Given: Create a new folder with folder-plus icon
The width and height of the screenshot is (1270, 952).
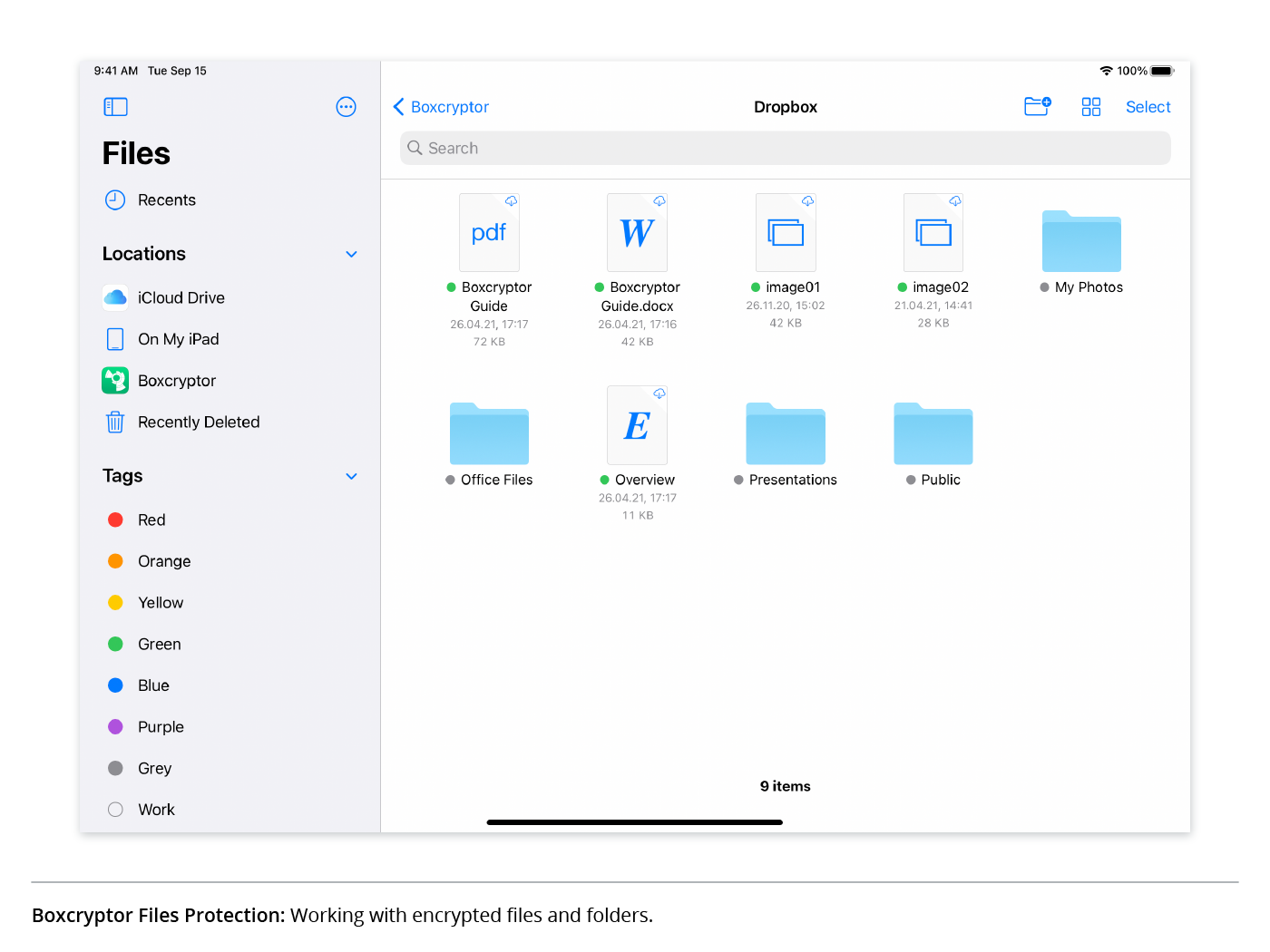Looking at the screenshot, I should tap(1037, 107).
